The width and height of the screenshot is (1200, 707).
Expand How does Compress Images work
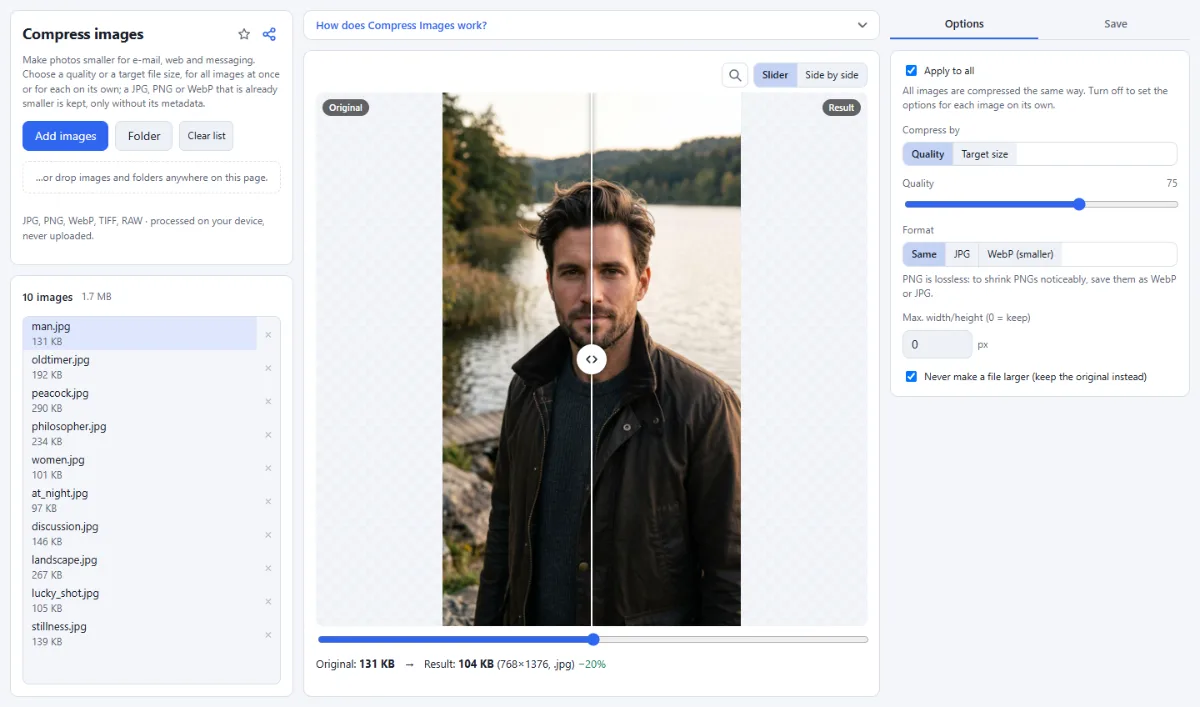[591, 25]
